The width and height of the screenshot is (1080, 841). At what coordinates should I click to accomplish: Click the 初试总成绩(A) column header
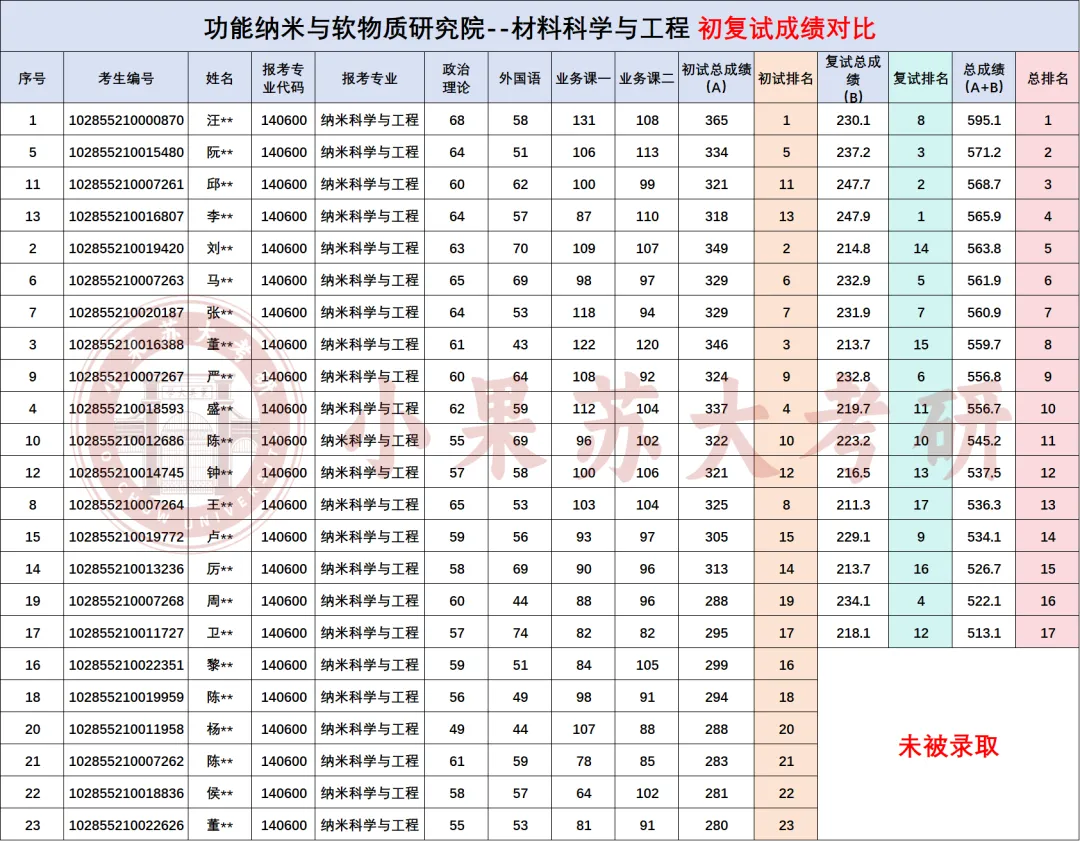pyautogui.click(x=716, y=78)
